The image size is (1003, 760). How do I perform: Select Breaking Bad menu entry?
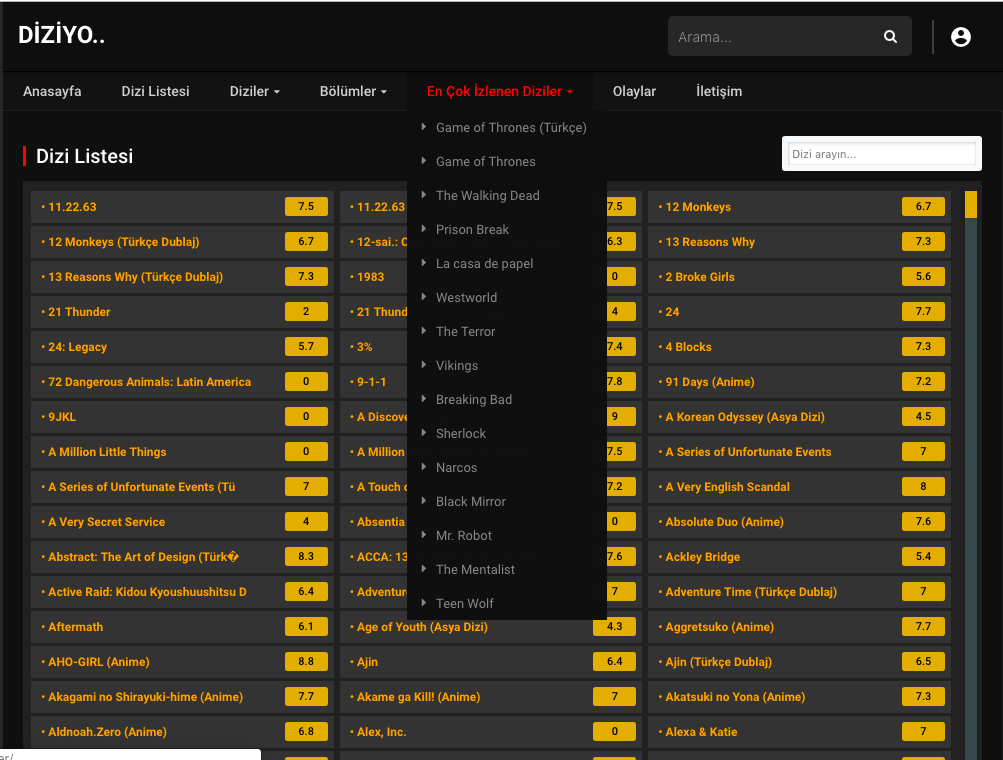point(474,399)
